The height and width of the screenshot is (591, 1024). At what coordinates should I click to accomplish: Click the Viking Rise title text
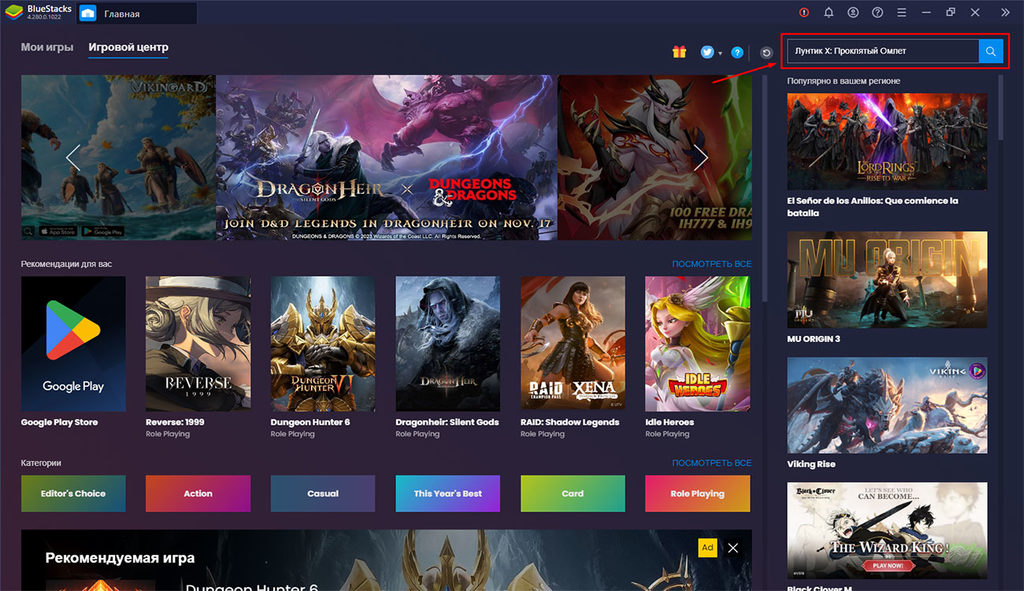[811, 464]
